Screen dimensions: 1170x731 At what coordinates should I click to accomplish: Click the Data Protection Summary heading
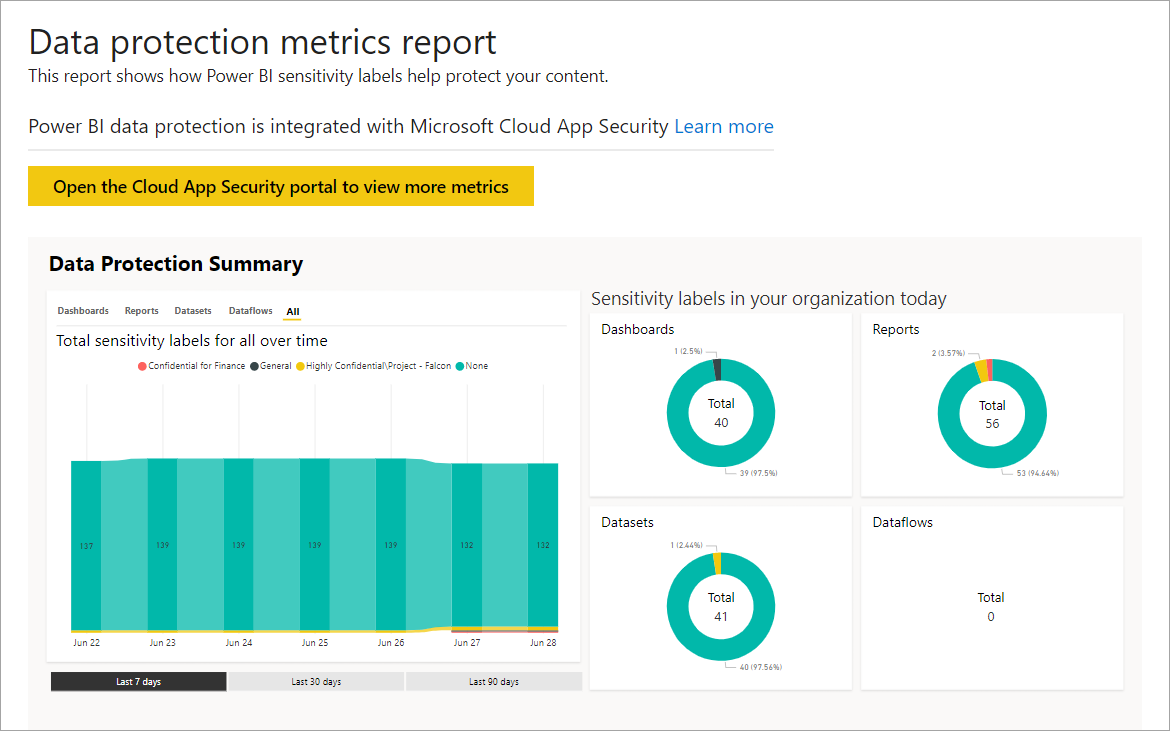(x=176, y=264)
